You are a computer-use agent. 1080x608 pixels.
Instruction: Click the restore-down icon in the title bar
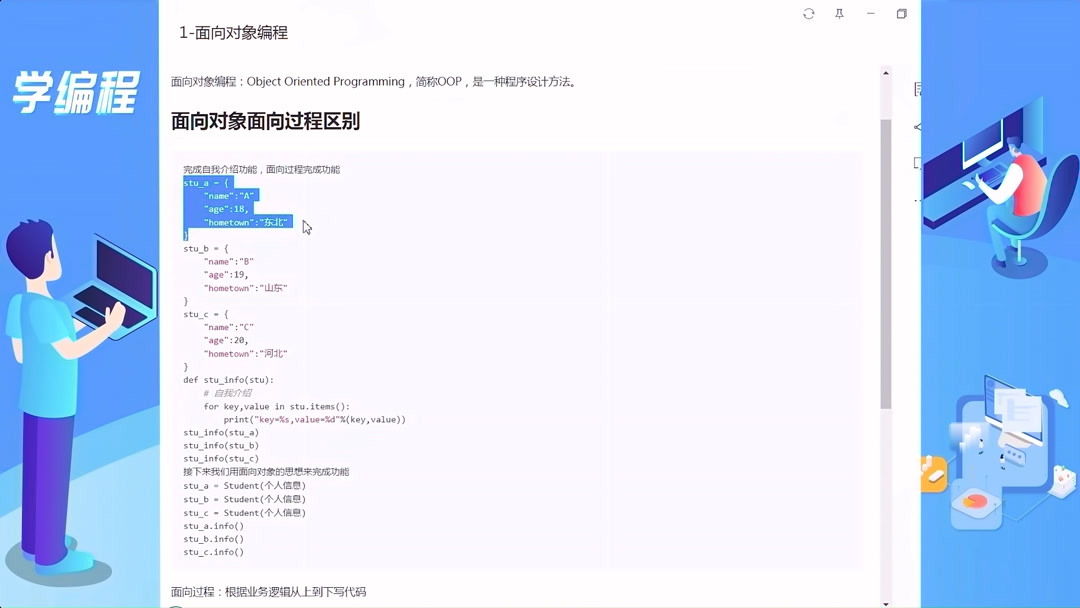click(901, 14)
